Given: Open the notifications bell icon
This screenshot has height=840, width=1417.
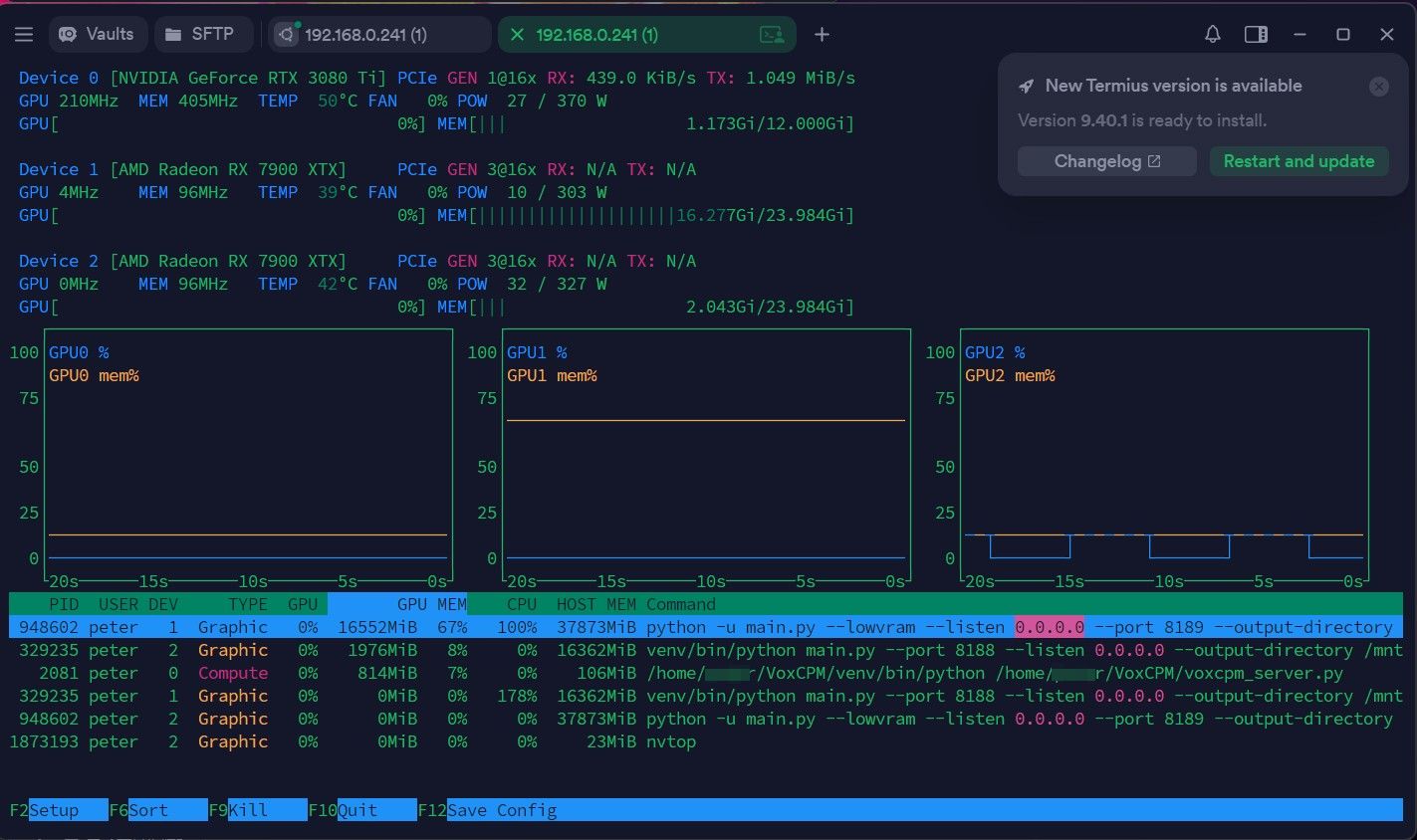Looking at the screenshot, I should [x=1212, y=35].
